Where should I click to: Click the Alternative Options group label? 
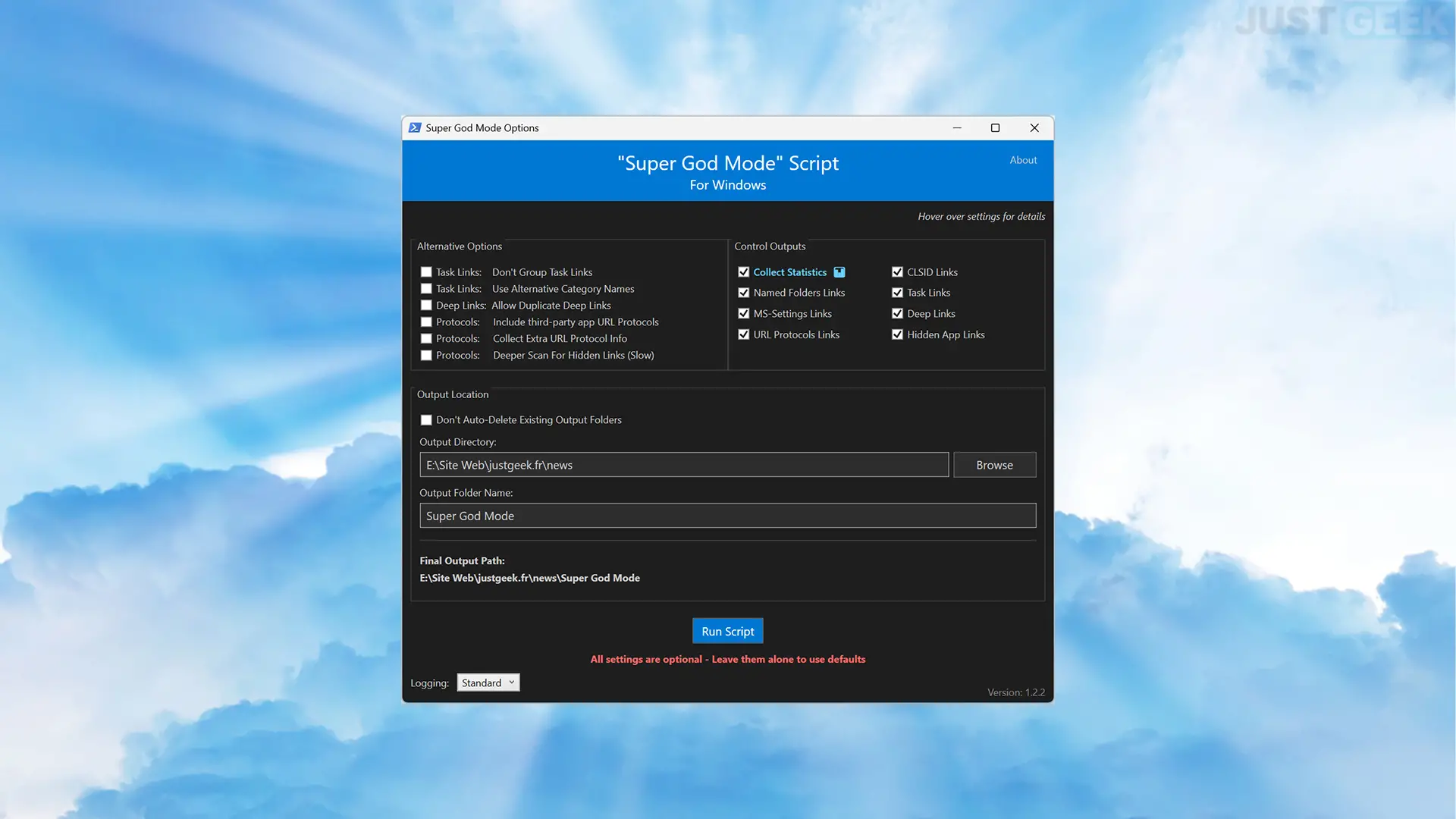click(x=460, y=246)
